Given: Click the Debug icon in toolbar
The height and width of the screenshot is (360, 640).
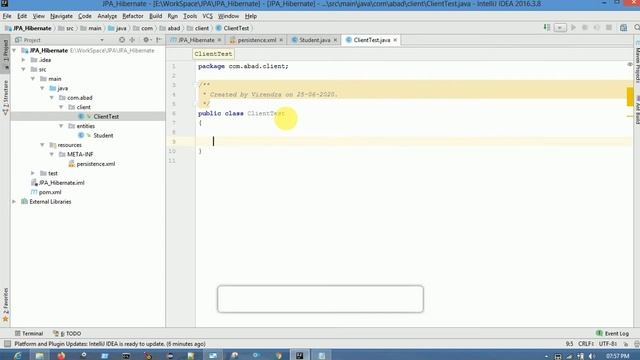Looking at the screenshot, I should point(585,28).
